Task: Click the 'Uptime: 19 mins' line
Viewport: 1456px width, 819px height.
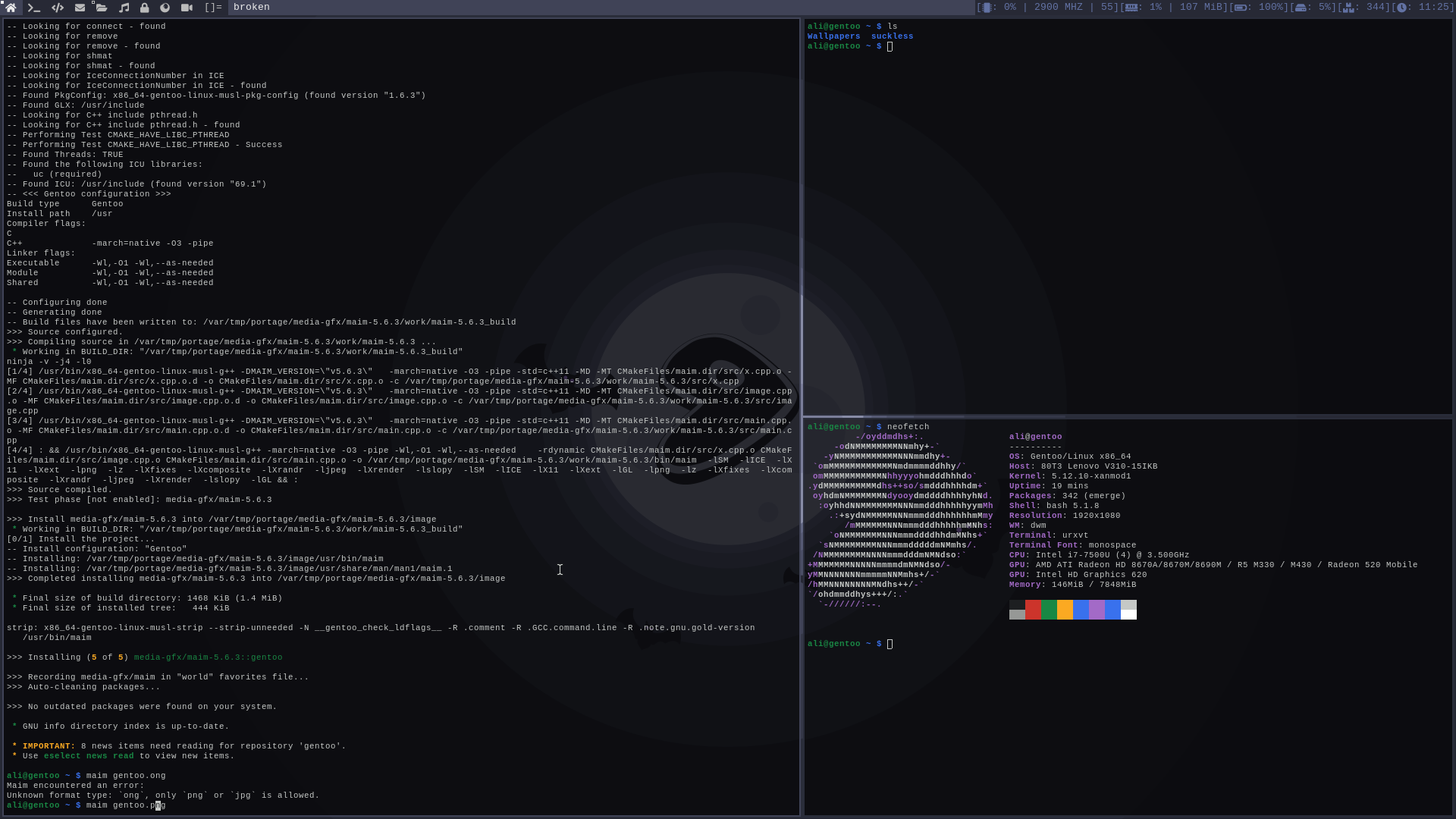Action: click(1049, 486)
